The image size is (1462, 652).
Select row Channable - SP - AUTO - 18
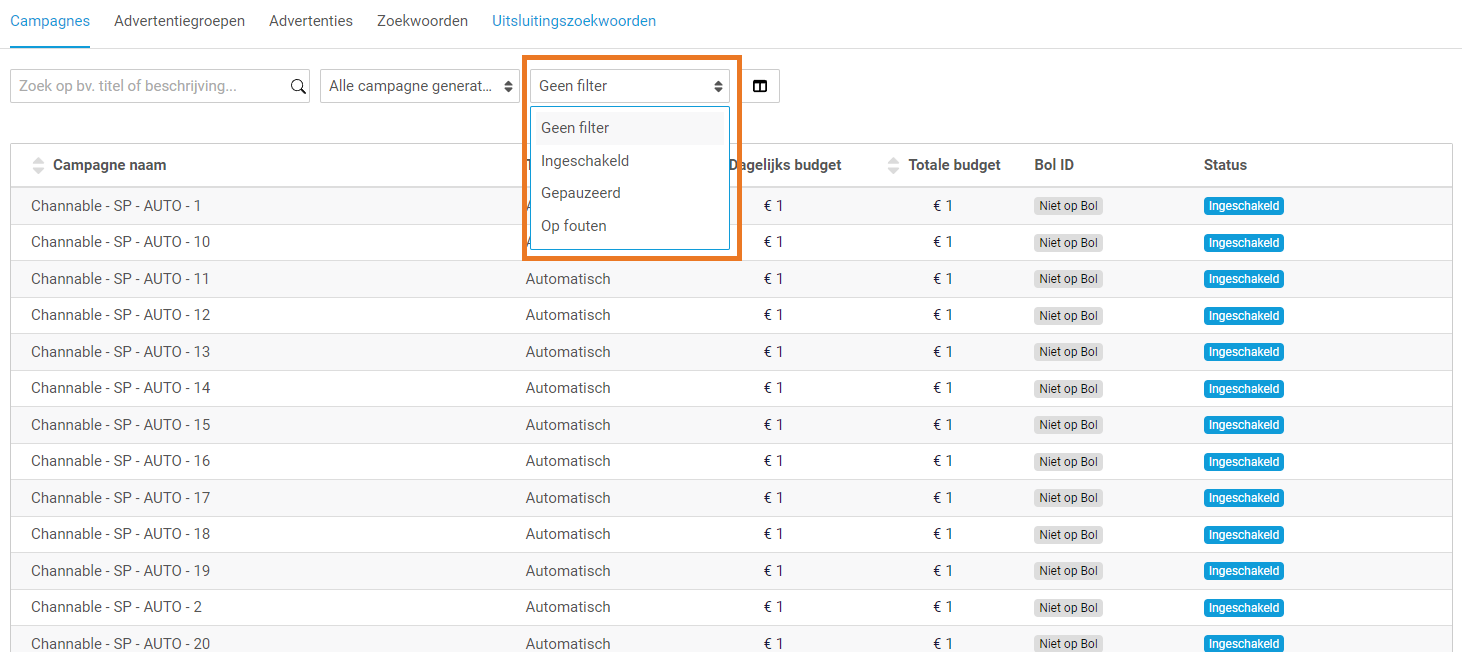point(731,534)
